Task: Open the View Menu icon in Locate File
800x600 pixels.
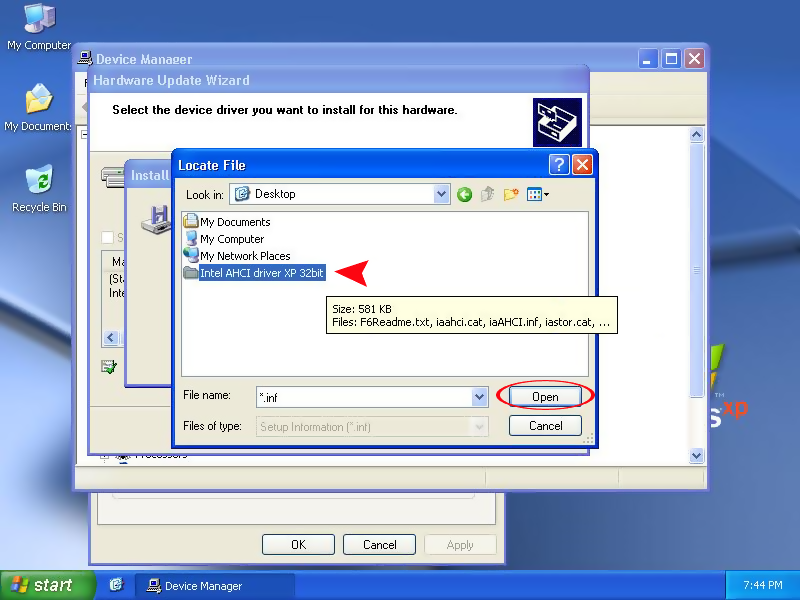Action: [x=538, y=194]
